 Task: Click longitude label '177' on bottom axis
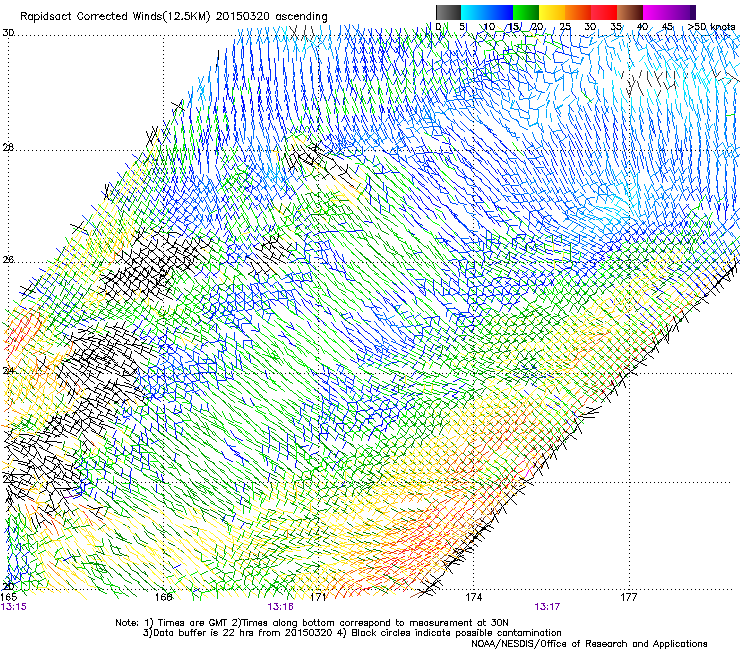pyautogui.click(x=628, y=597)
